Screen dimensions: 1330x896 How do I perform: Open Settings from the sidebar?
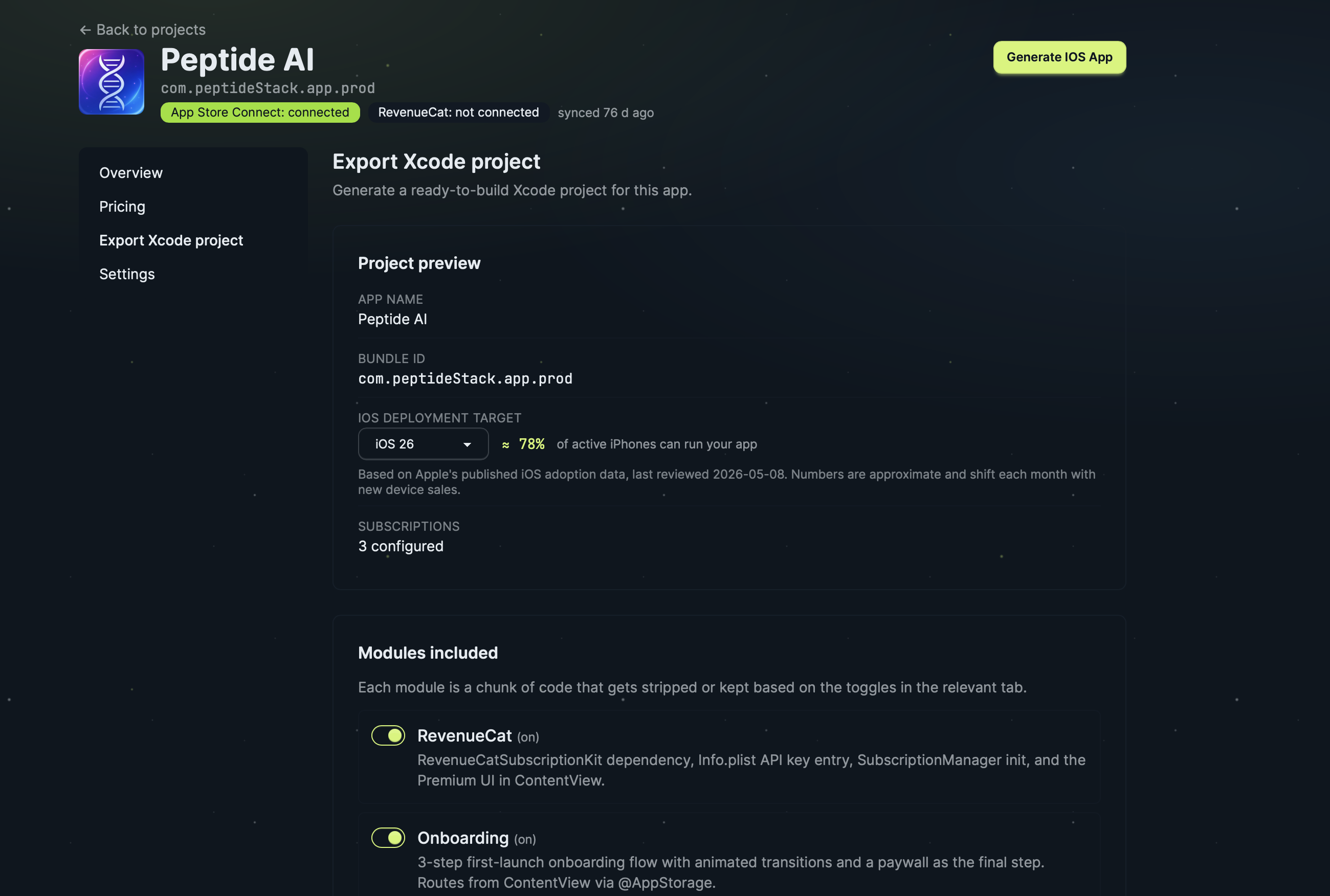coord(127,274)
